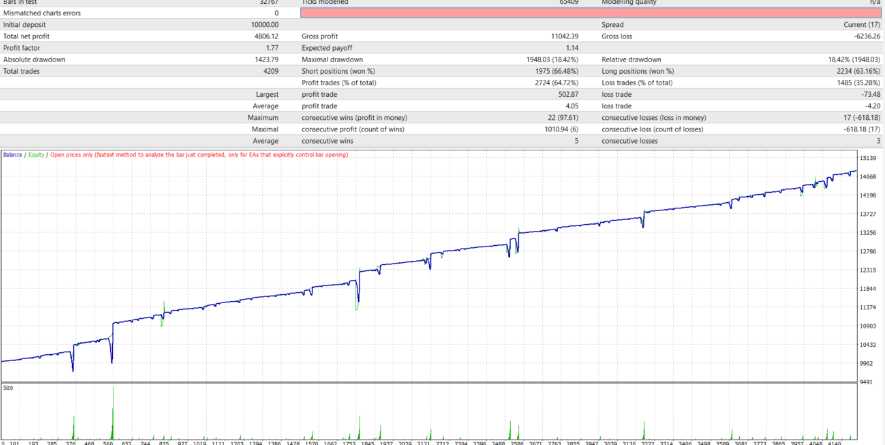The width and height of the screenshot is (885, 445).
Task: Select the absolute drawdown value 1423.79
Action: click(267, 59)
